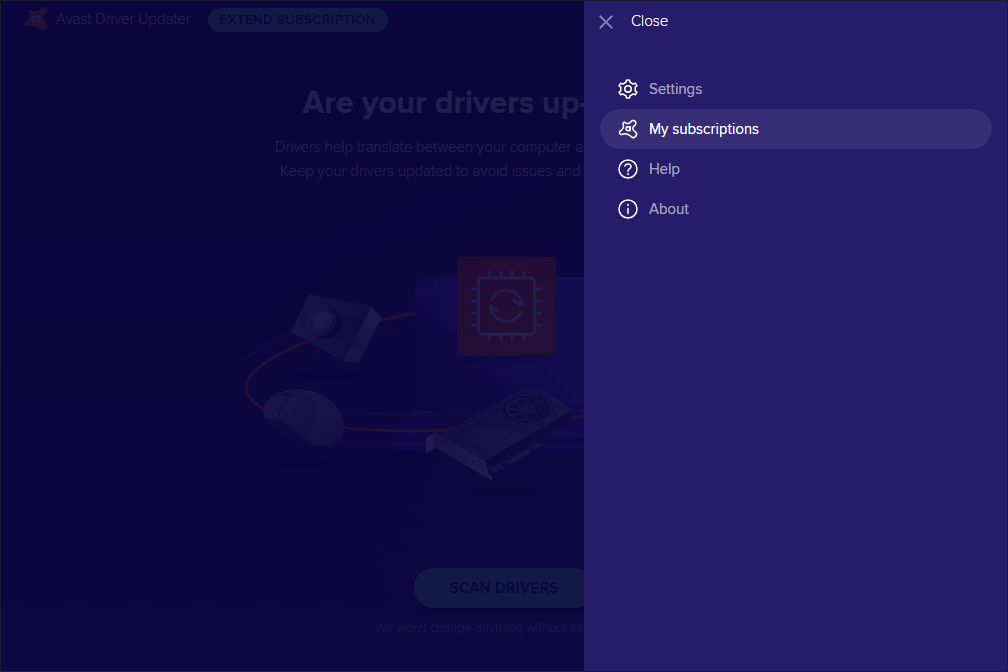
Task: Click the Help question mark icon
Action: tap(628, 169)
